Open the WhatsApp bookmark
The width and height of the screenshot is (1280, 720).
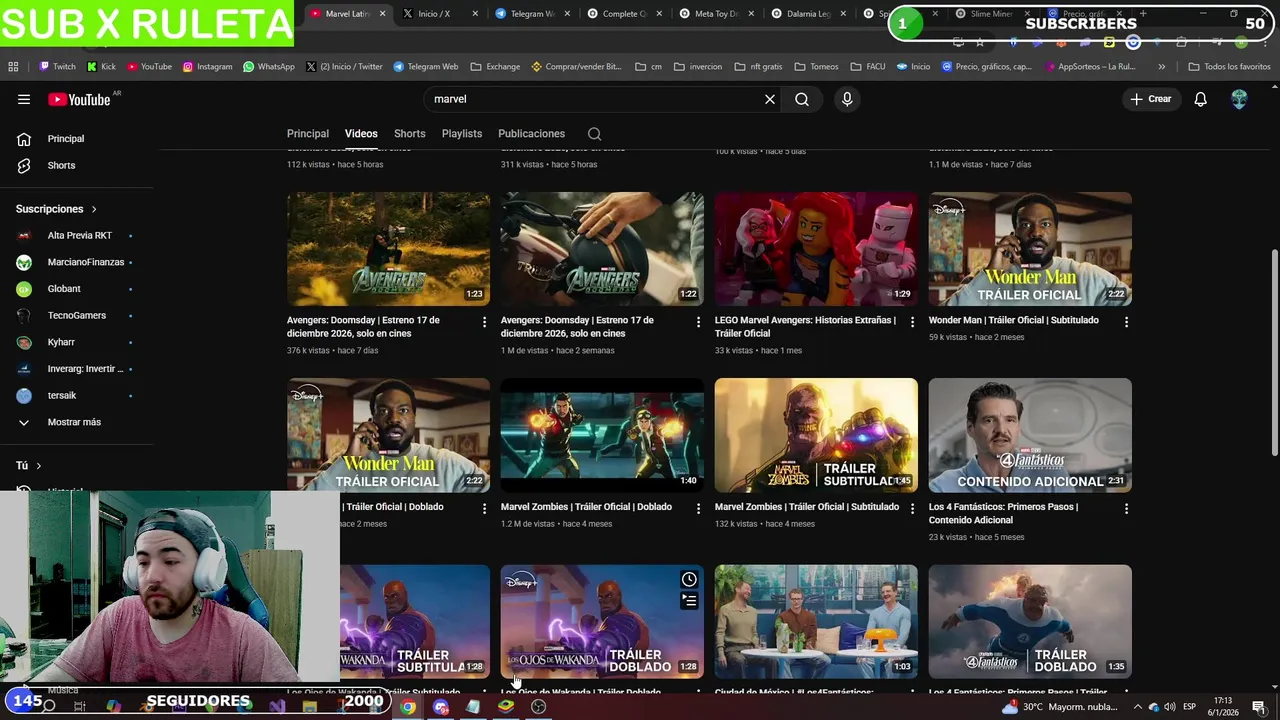pyautogui.click(x=269, y=67)
